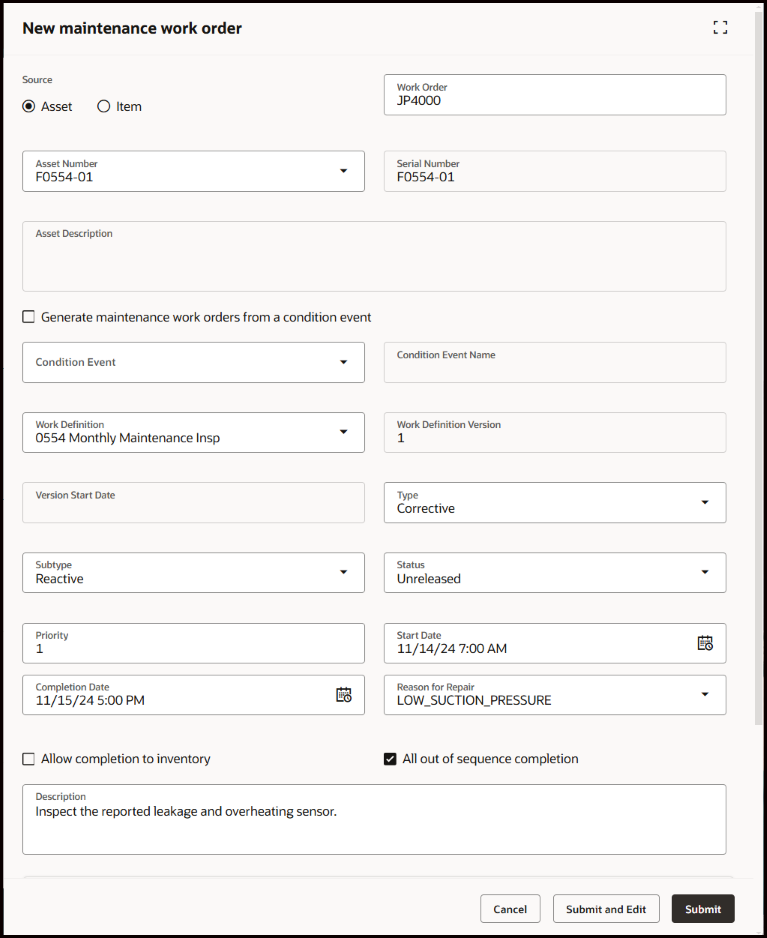Viewport: 767px width, 938px height.
Task: Expand the dialog to full screen
Action: tap(720, 28)
